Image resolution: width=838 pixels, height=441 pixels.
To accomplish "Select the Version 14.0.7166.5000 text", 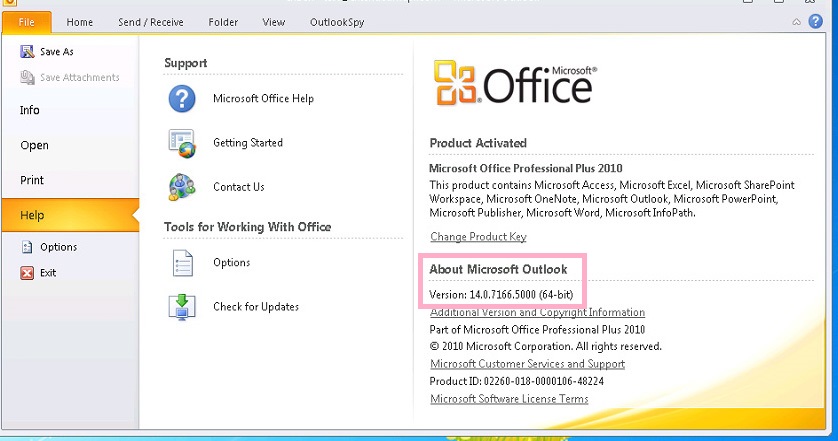I will pyautogui.click(x=501, y=295).
